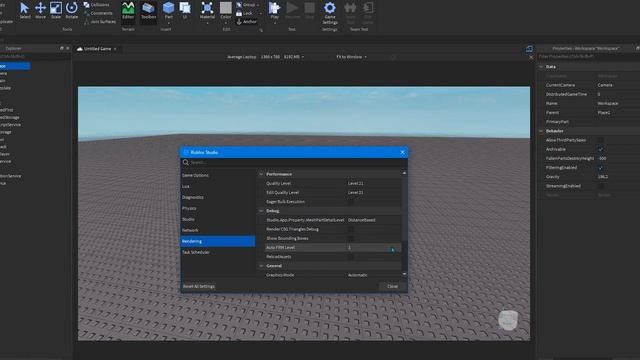The width and height of the screenshot is (640, 360).
Task: Open the Fit to Window dropdown
Action: pyautogui.click(x=351, y=57)
